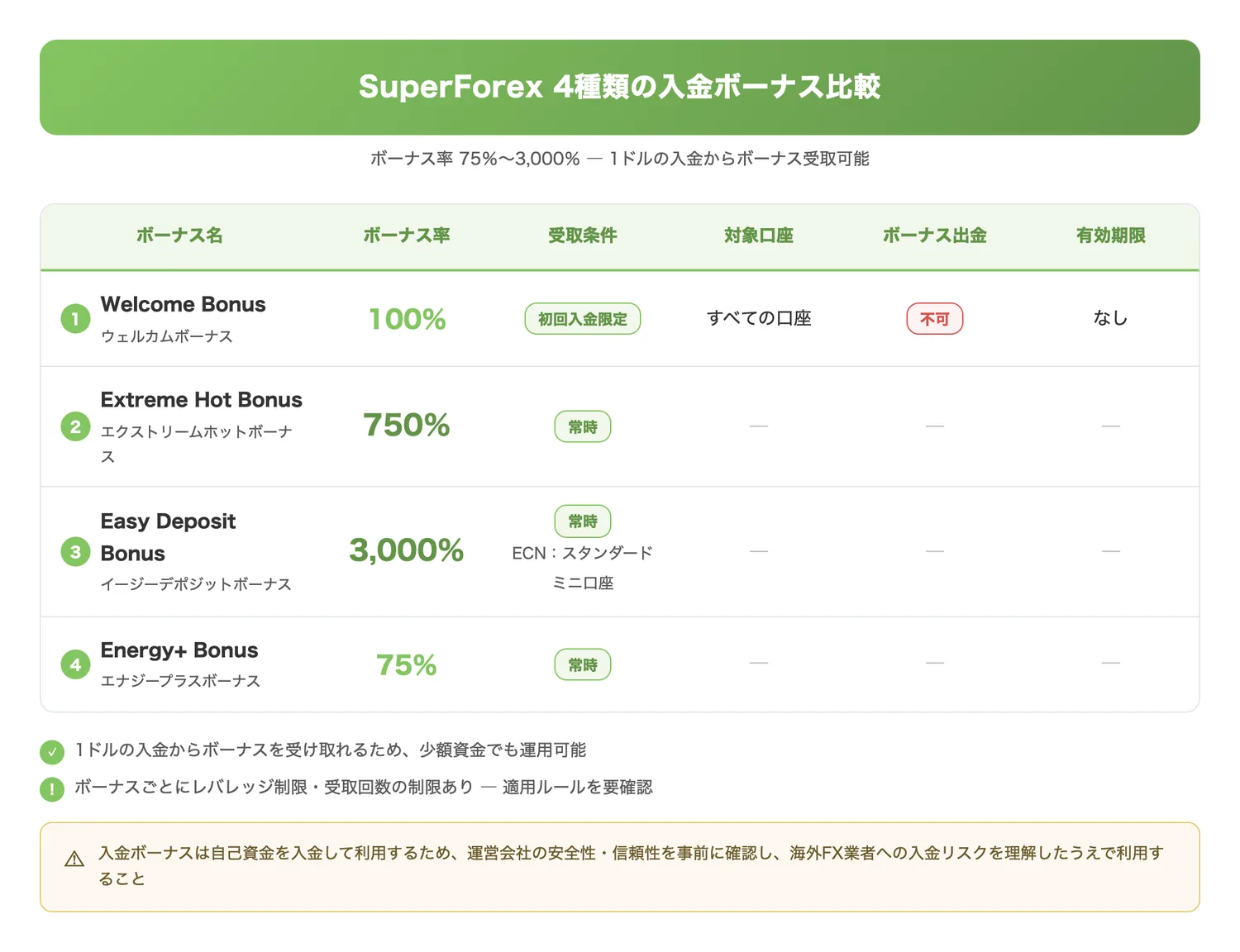Click the ECN：スタンダード ミニ口座 text
Viewport: 1240px width, 952px height.
583,568
